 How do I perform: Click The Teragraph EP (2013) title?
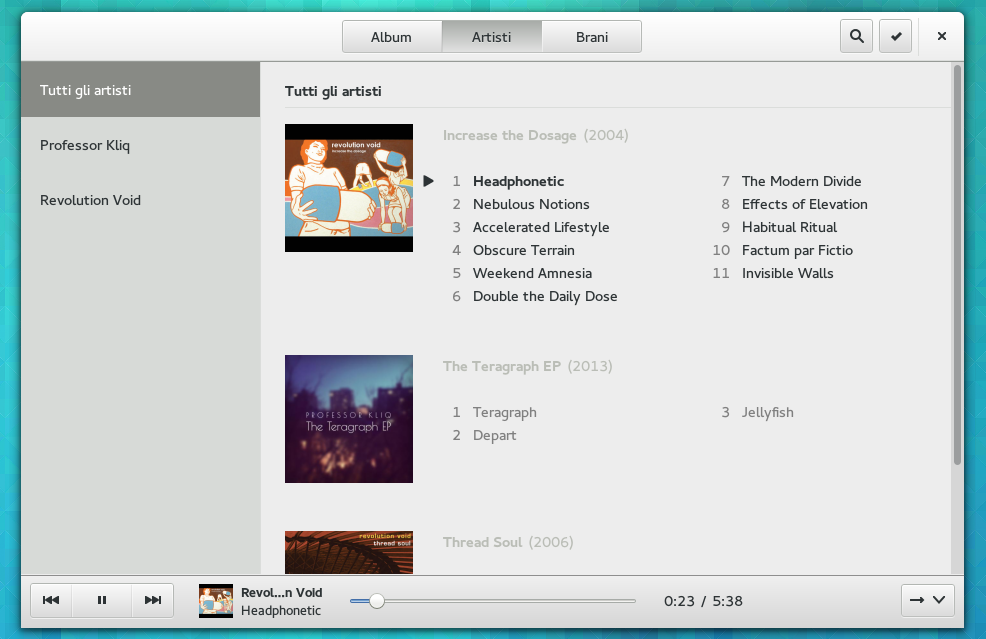527,366
